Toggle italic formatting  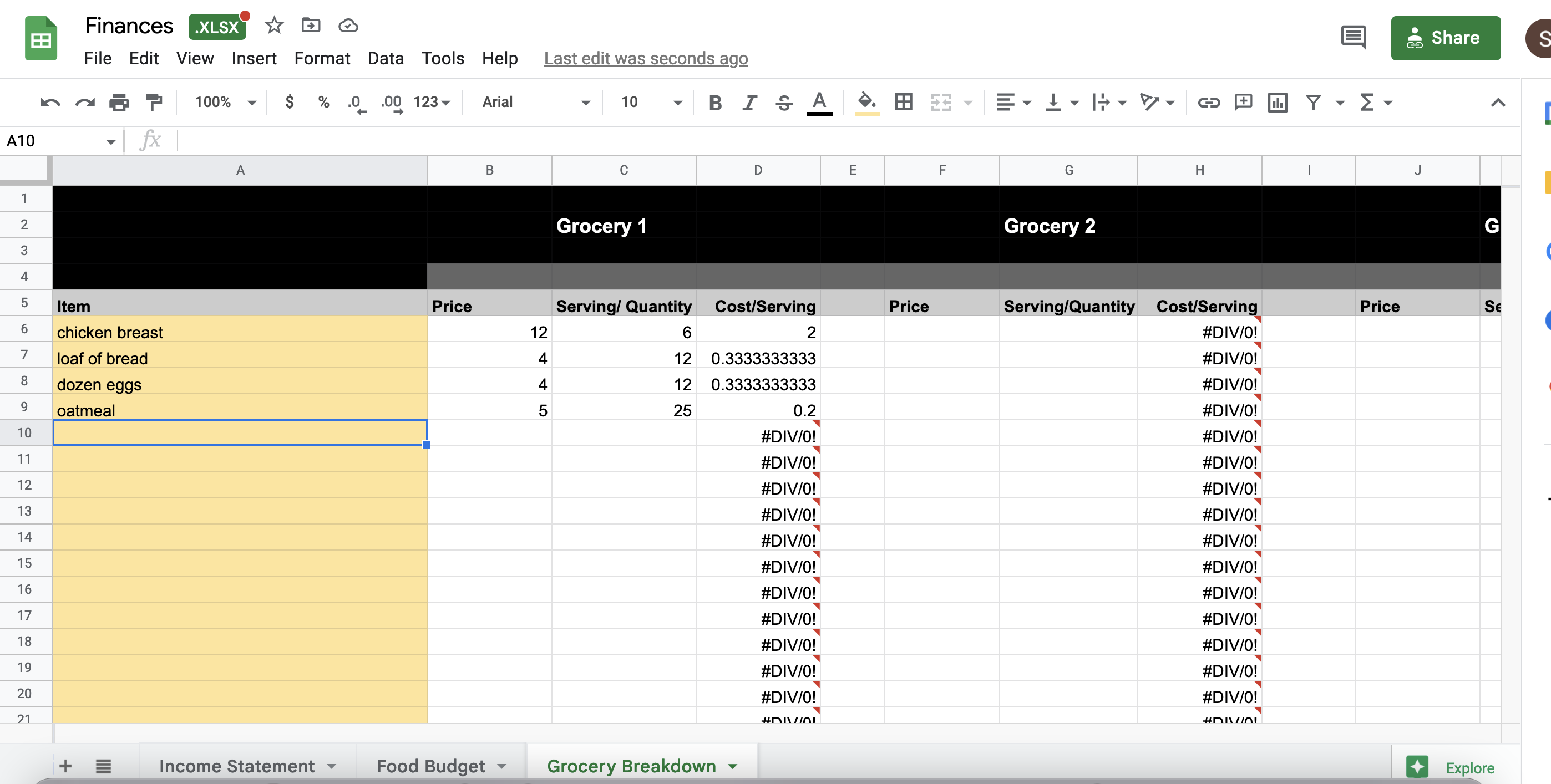point(749,102)
